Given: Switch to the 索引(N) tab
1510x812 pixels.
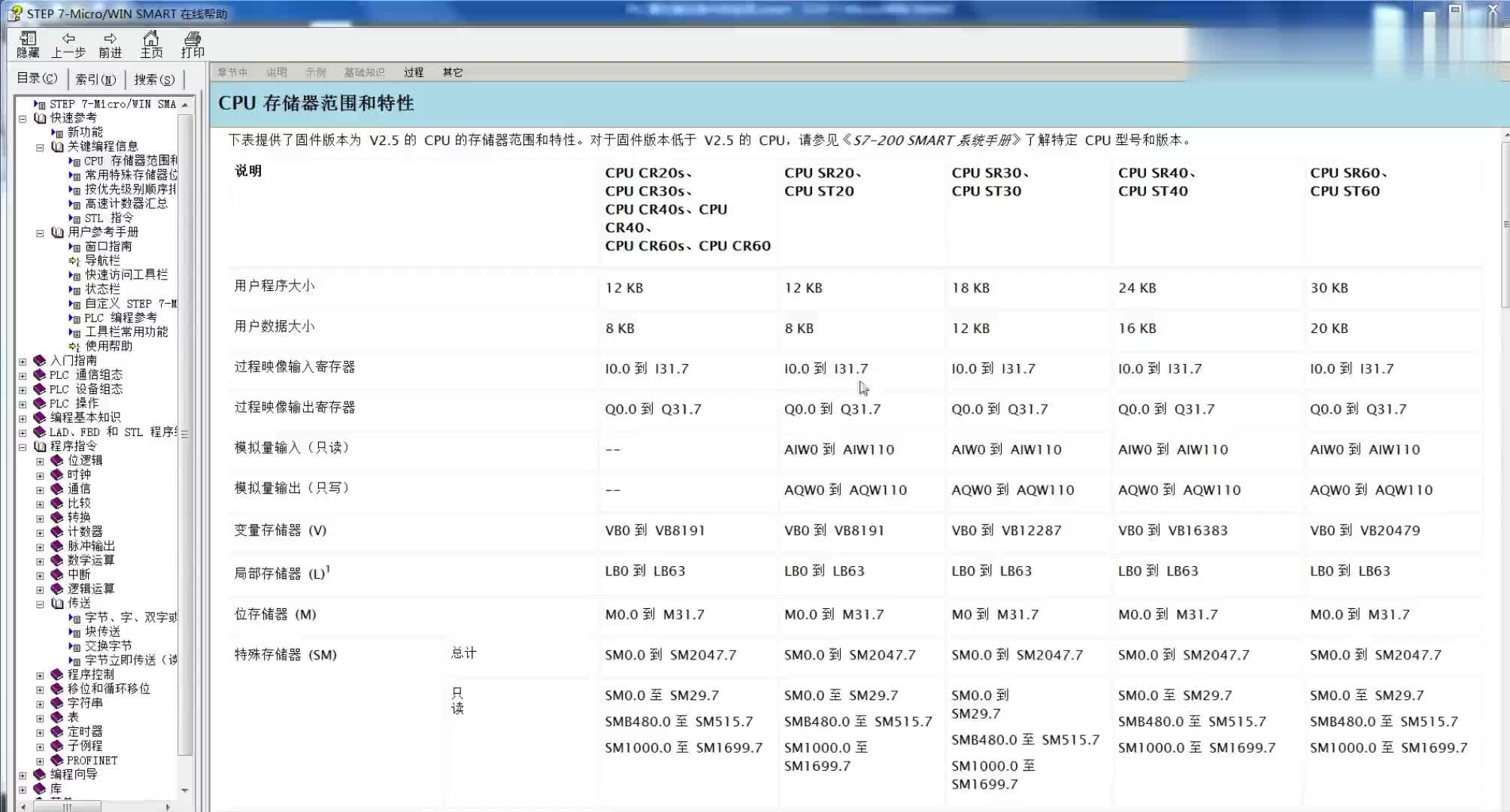Looking at the screenshot, I should 96,79.
